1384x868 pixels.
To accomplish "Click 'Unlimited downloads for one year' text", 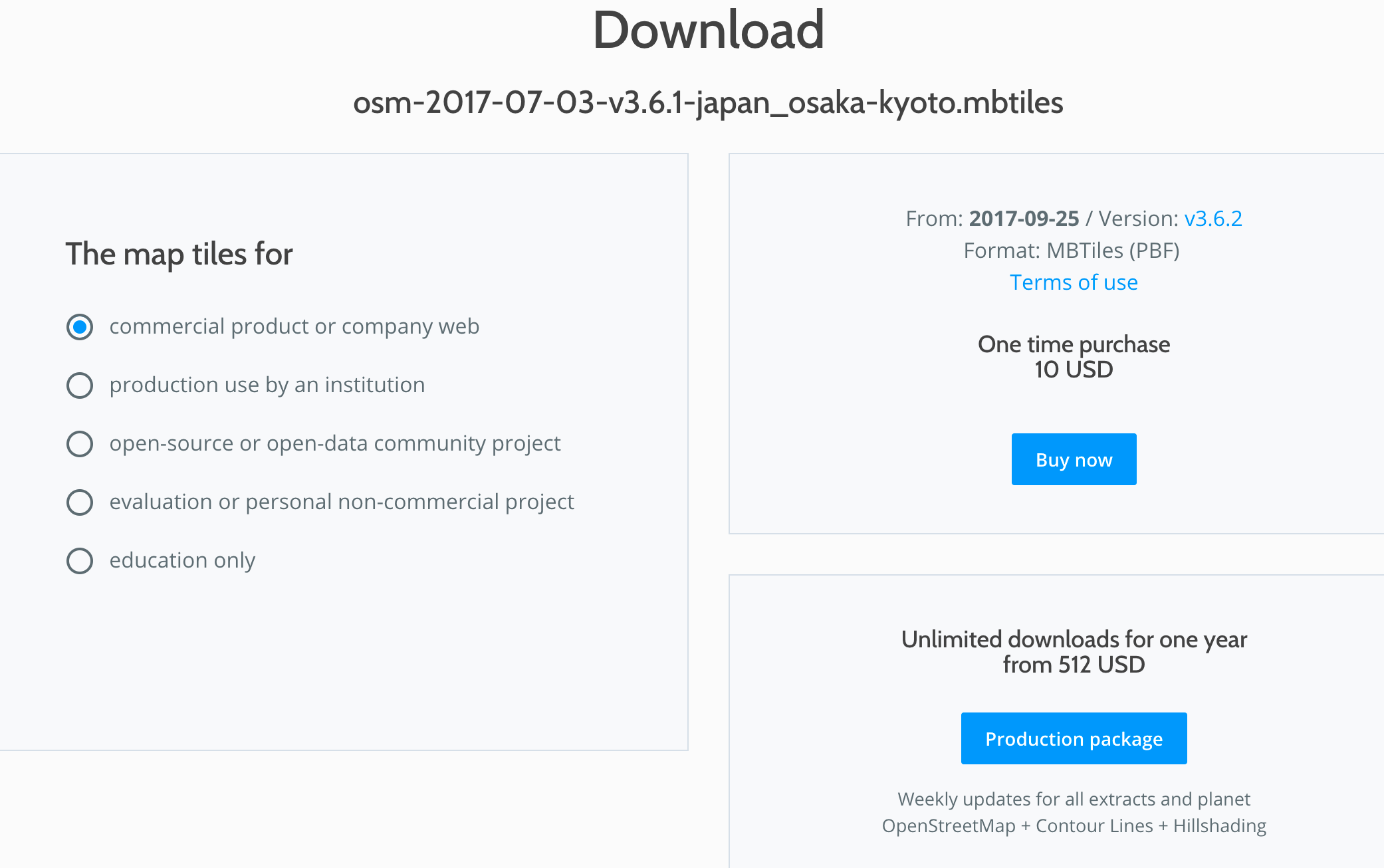I will click(x=1074, y=639).
